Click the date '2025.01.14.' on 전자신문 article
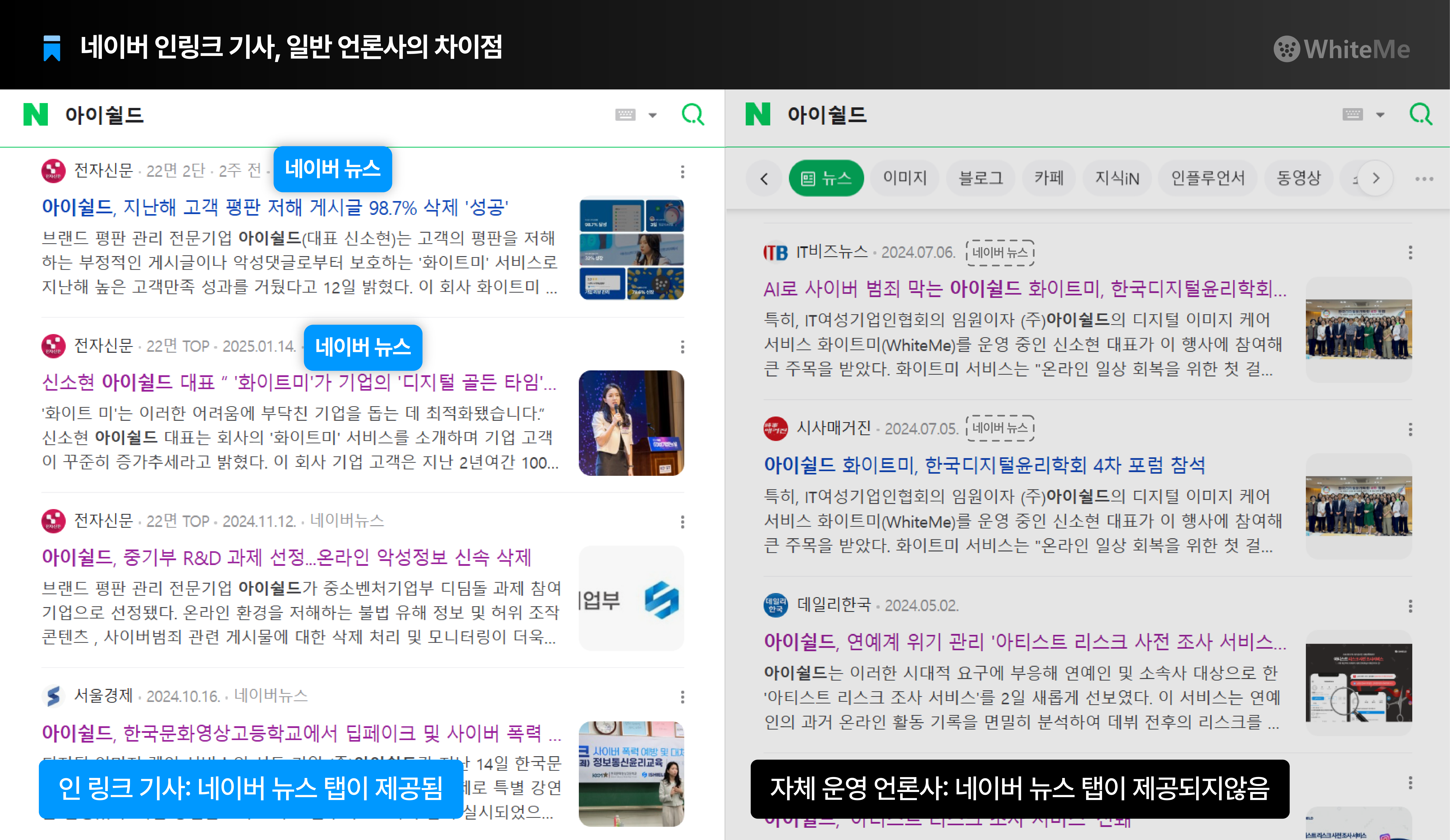 tap(259, 346)
